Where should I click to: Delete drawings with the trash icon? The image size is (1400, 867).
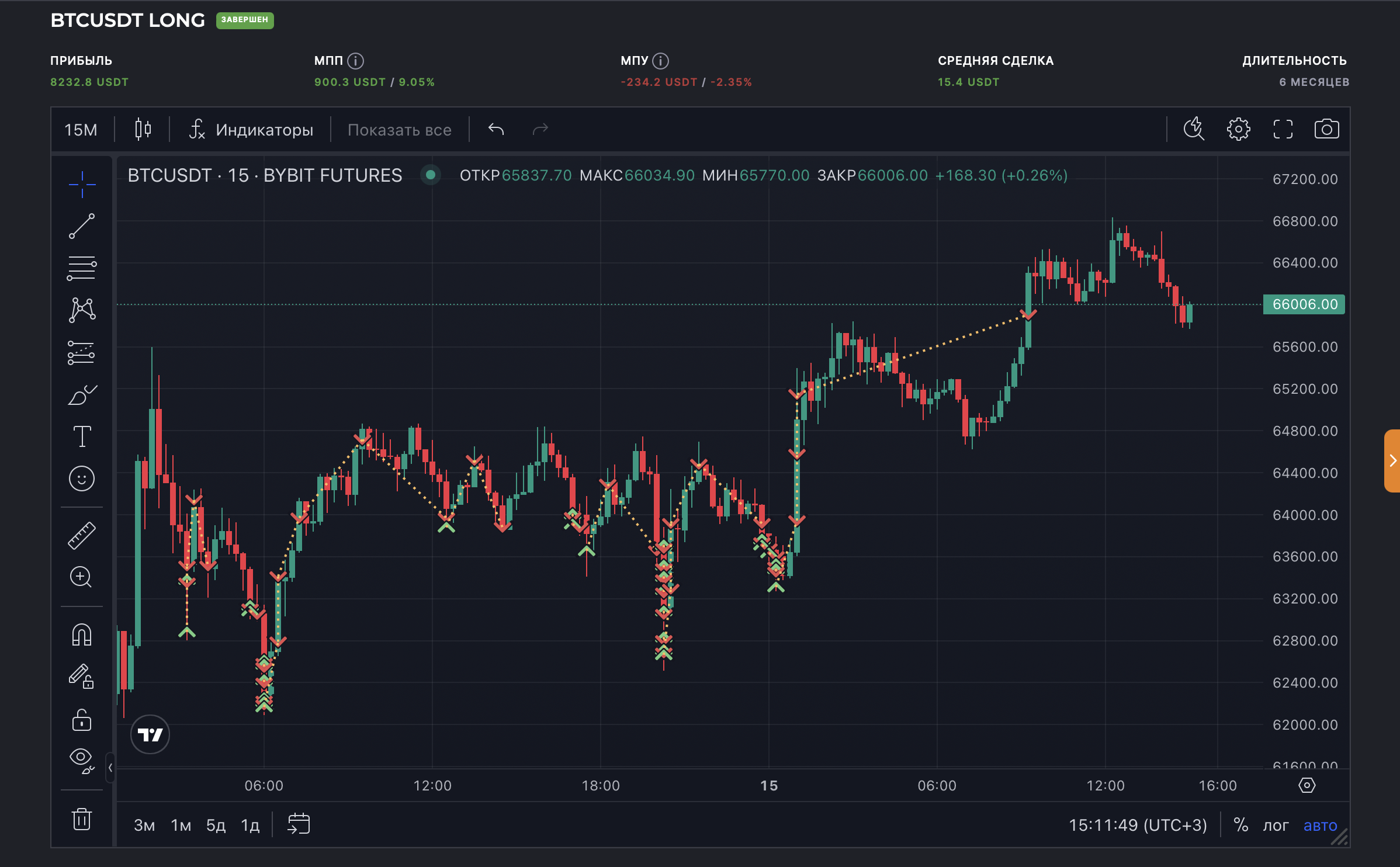(x=82, y=819)
